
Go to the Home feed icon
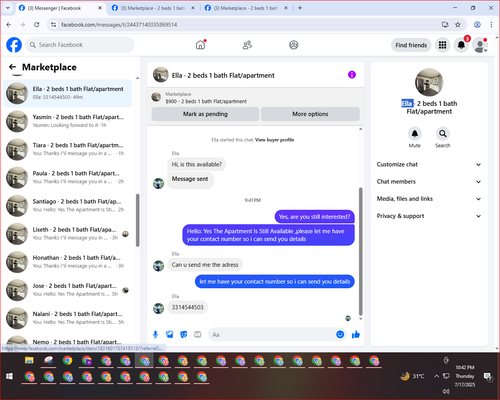(x=200, y=45)
